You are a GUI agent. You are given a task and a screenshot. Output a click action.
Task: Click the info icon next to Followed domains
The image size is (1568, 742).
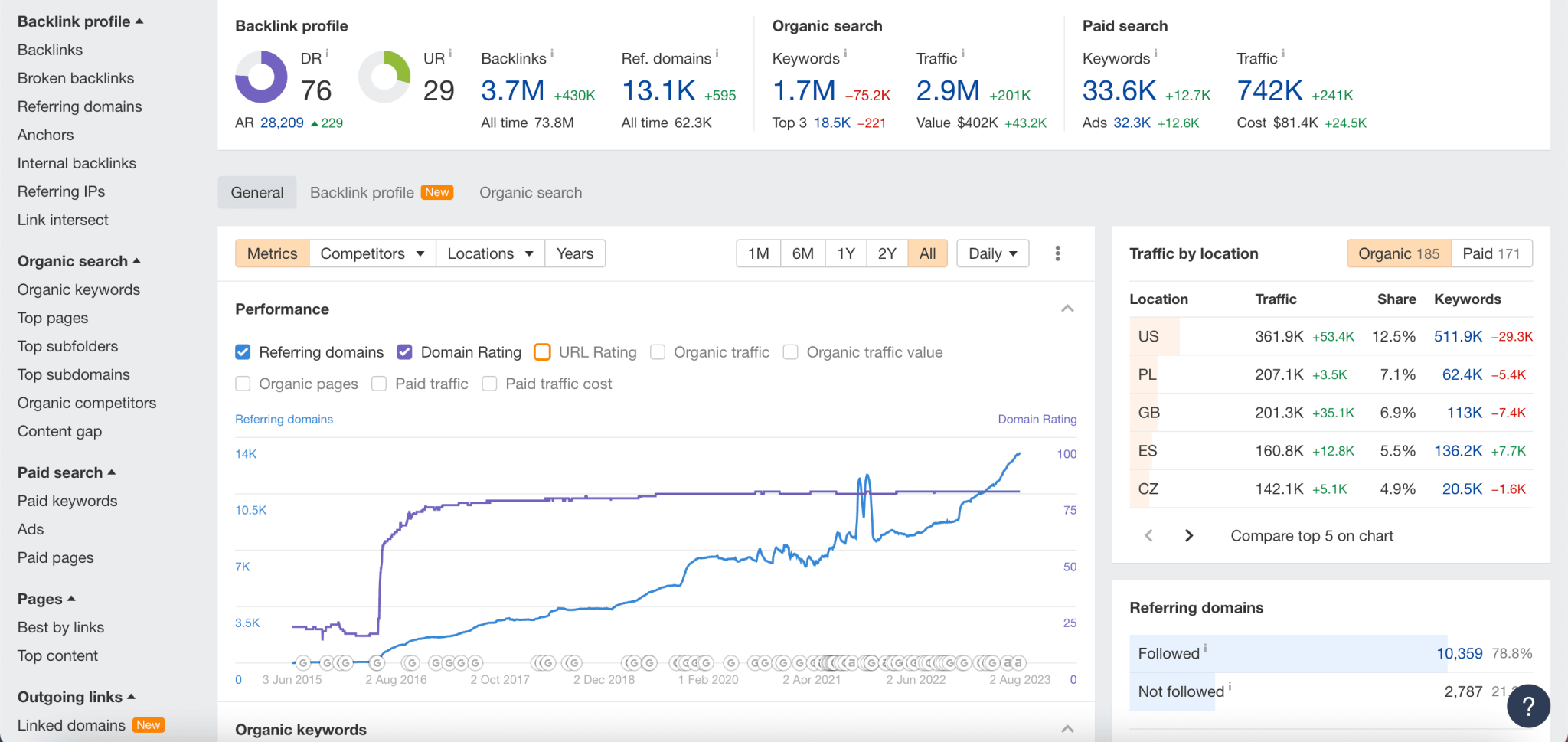click(x=1207, y=647)
